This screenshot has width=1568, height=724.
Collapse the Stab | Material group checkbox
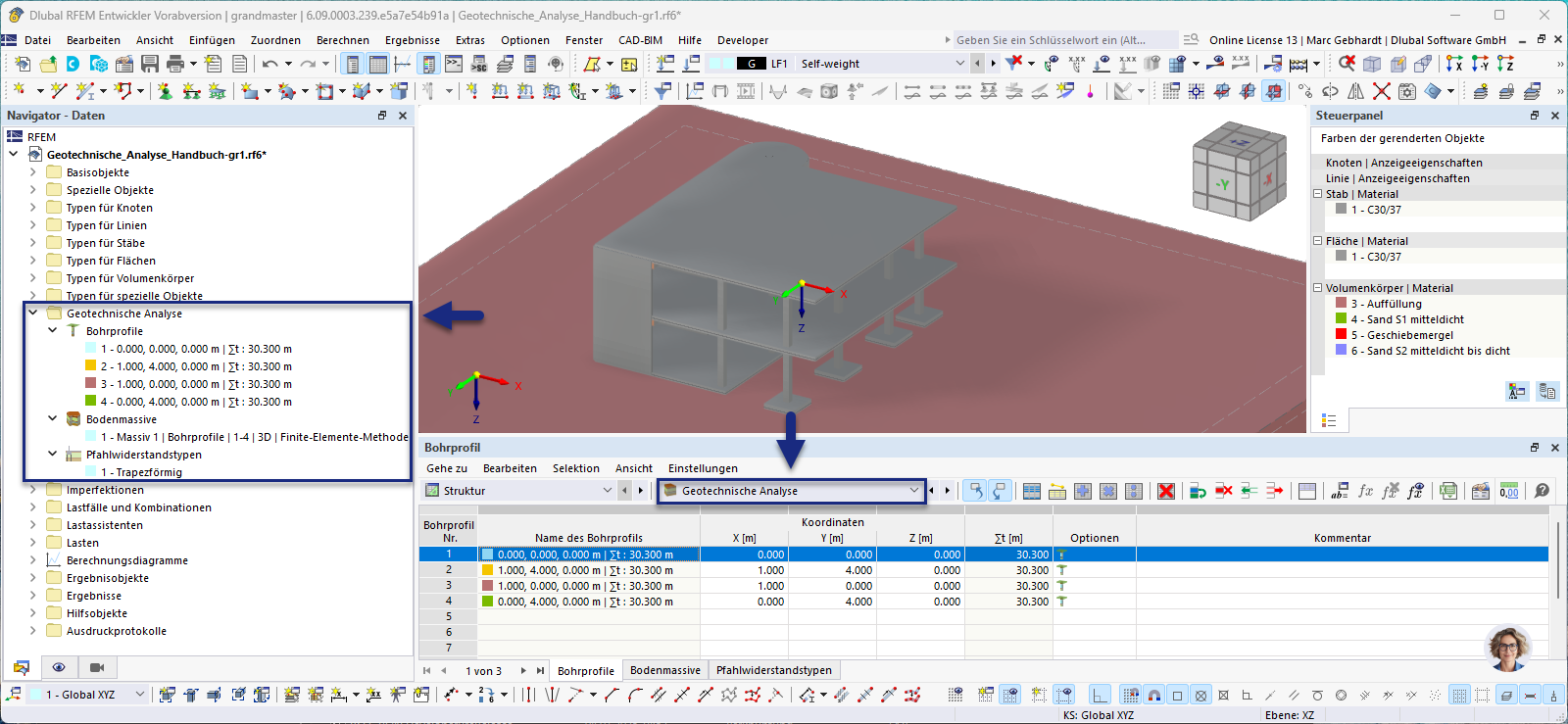[x=1318, y=194]
